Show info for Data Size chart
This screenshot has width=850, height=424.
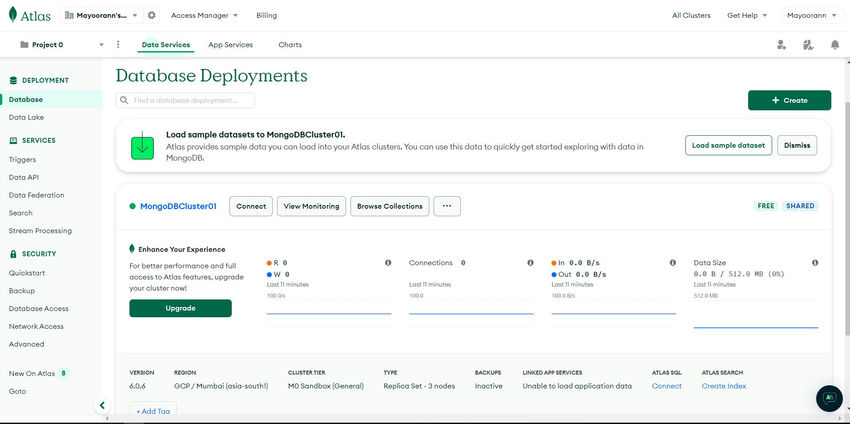click(815, 262)
